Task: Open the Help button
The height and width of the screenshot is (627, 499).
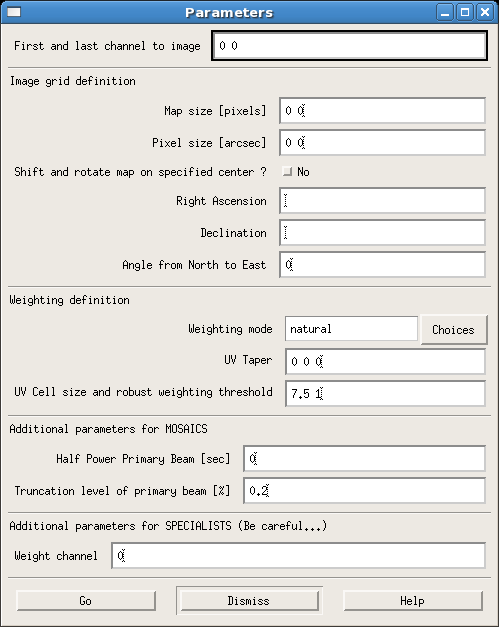Action: (413, 601)
